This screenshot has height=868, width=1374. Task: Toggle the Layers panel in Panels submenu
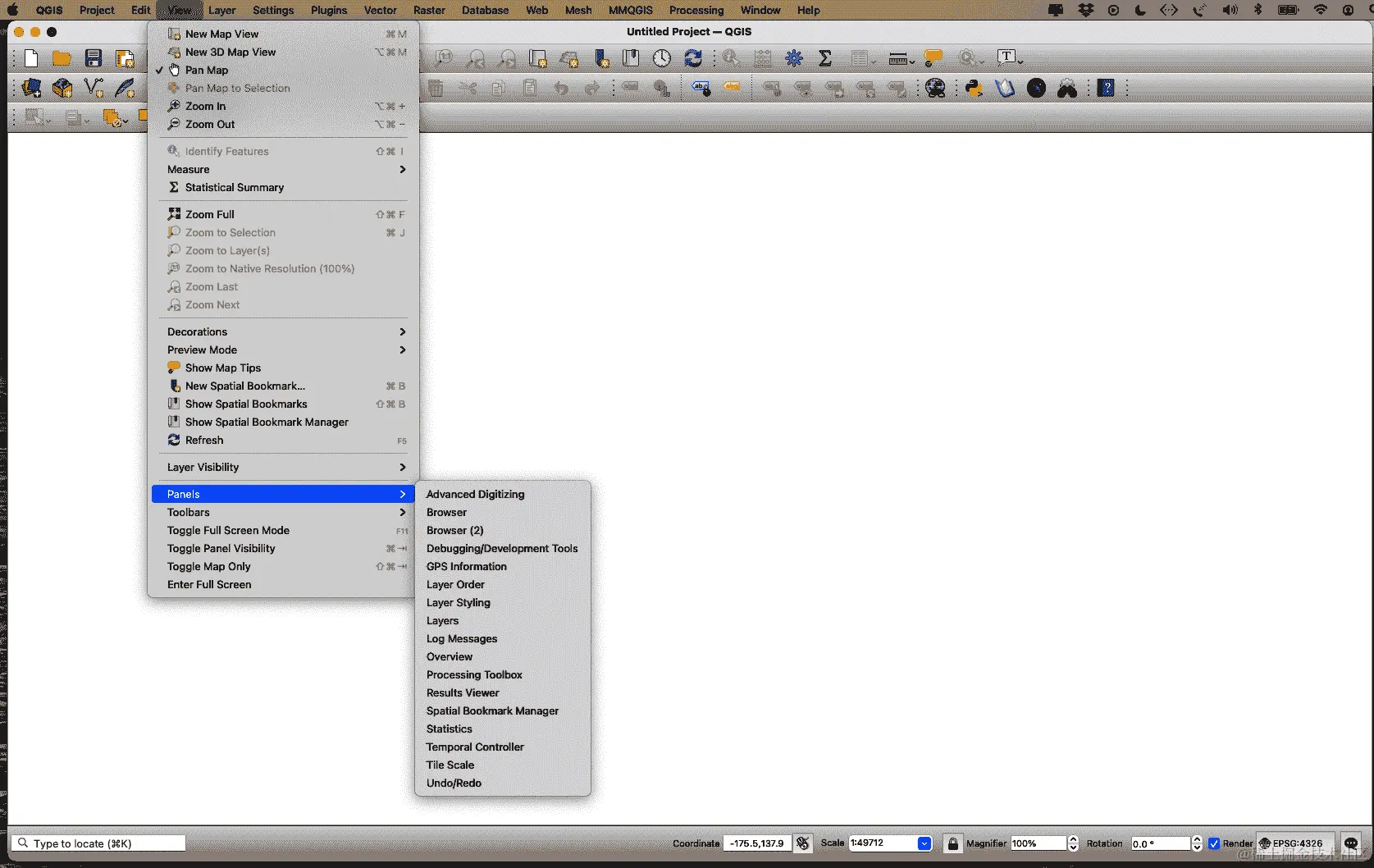click(x=503, y=620)
